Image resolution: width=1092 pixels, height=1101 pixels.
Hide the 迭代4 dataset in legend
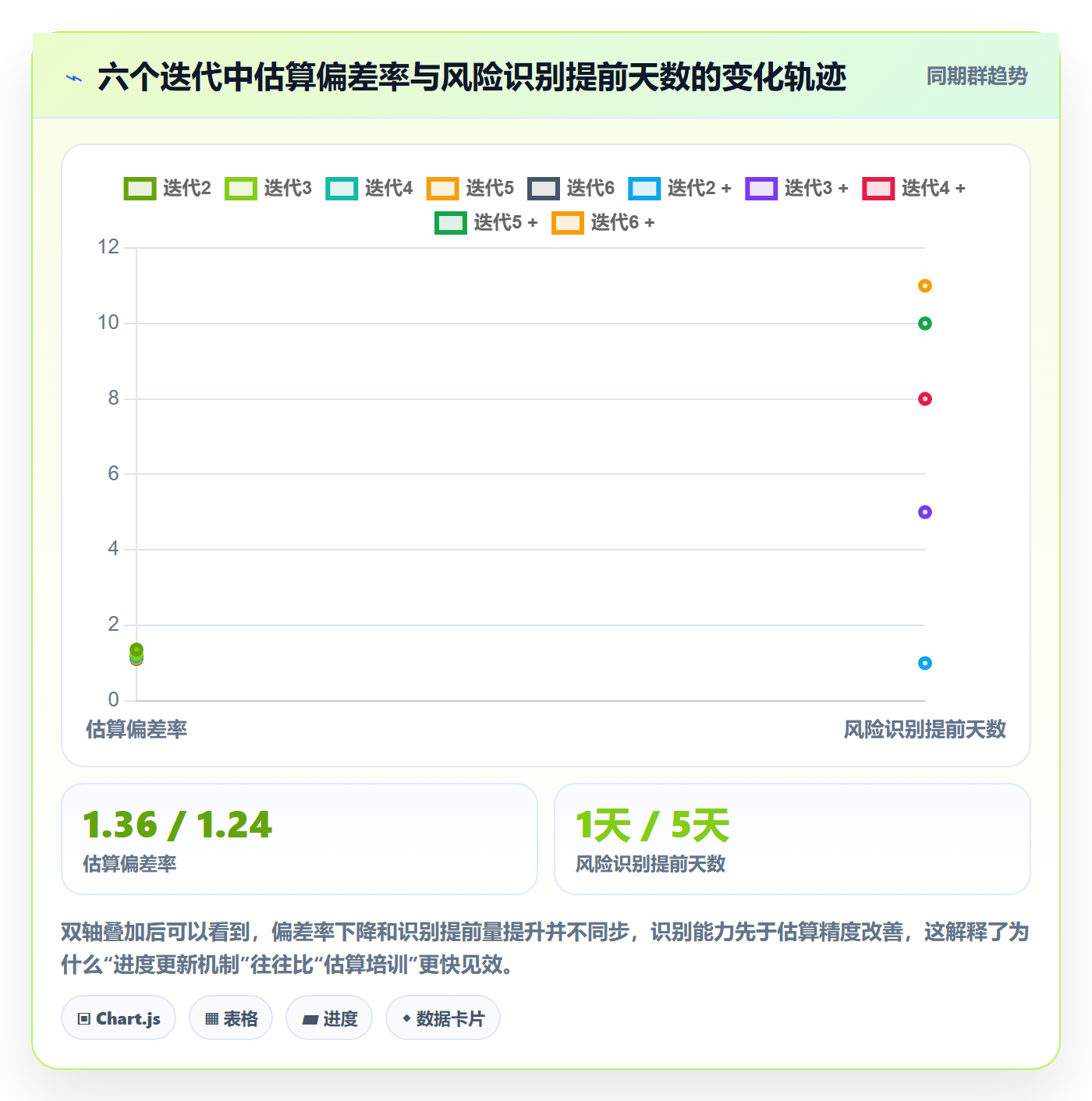(369, 189)
